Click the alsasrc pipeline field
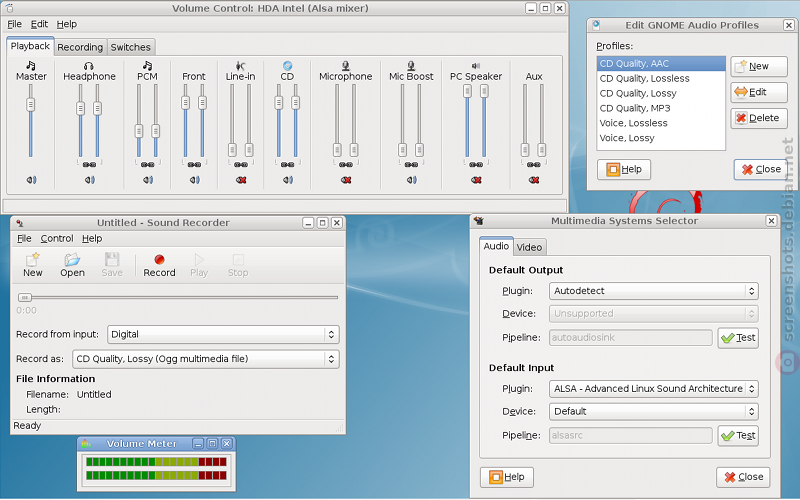800x500 pixels. tap(631, 436)
